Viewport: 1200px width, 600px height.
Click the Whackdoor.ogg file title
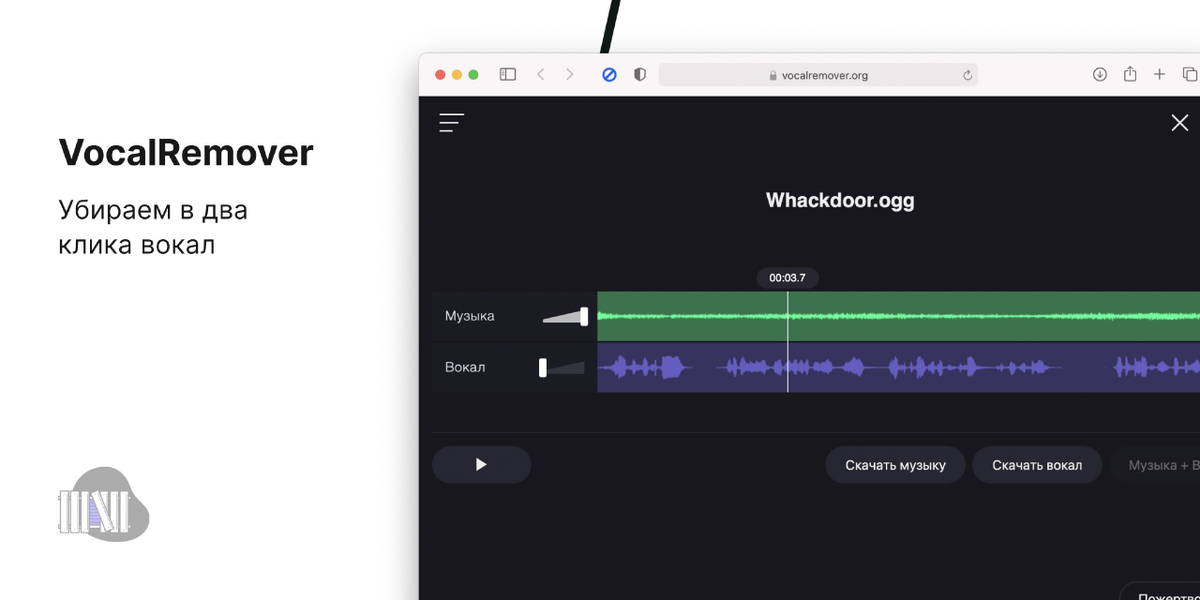tap(840, 200)
